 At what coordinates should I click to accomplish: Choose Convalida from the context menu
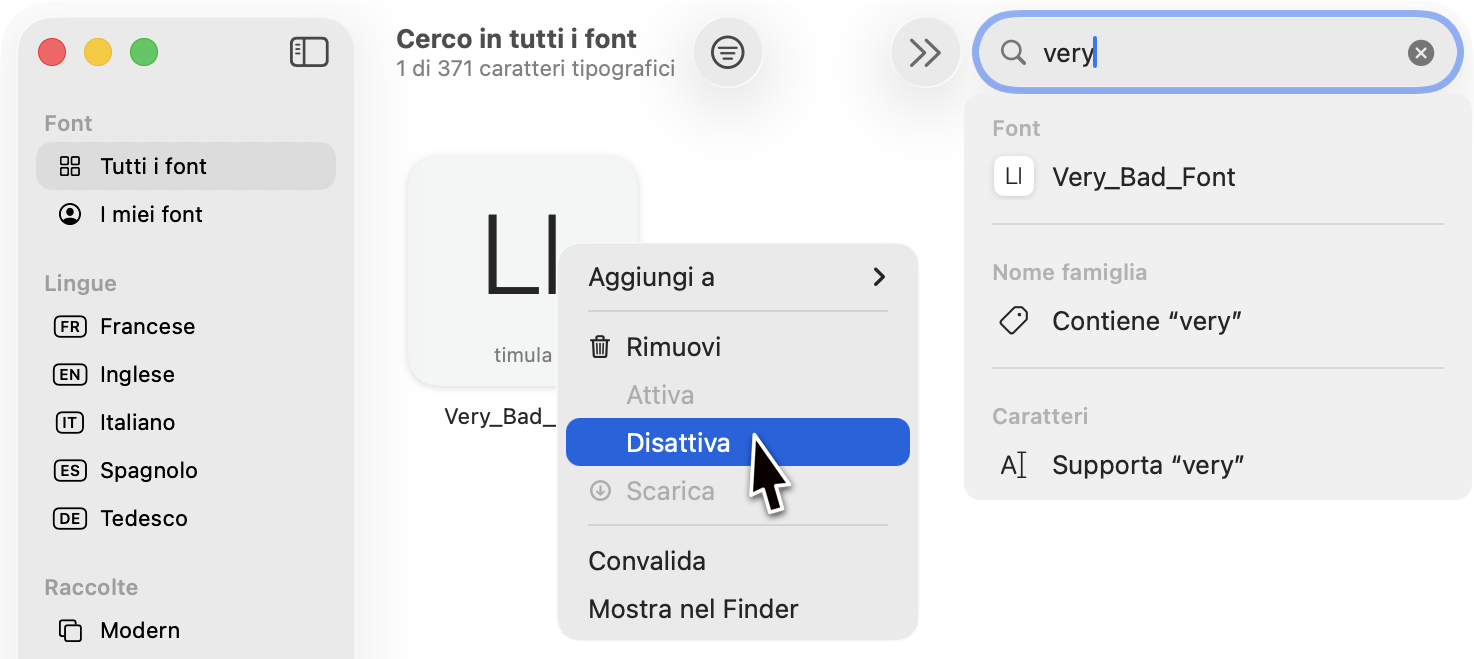click(647, 561)
